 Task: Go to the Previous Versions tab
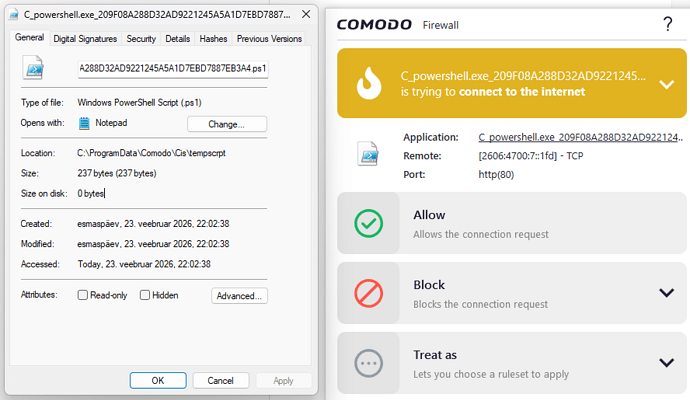point(268,39)
